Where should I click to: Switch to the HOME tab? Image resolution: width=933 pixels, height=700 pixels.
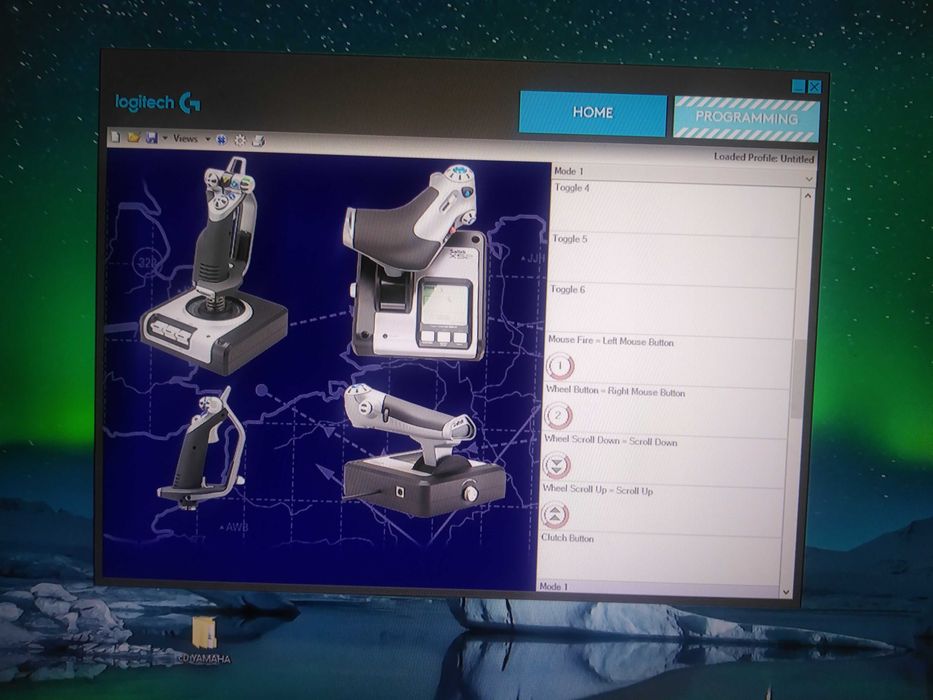593,113
